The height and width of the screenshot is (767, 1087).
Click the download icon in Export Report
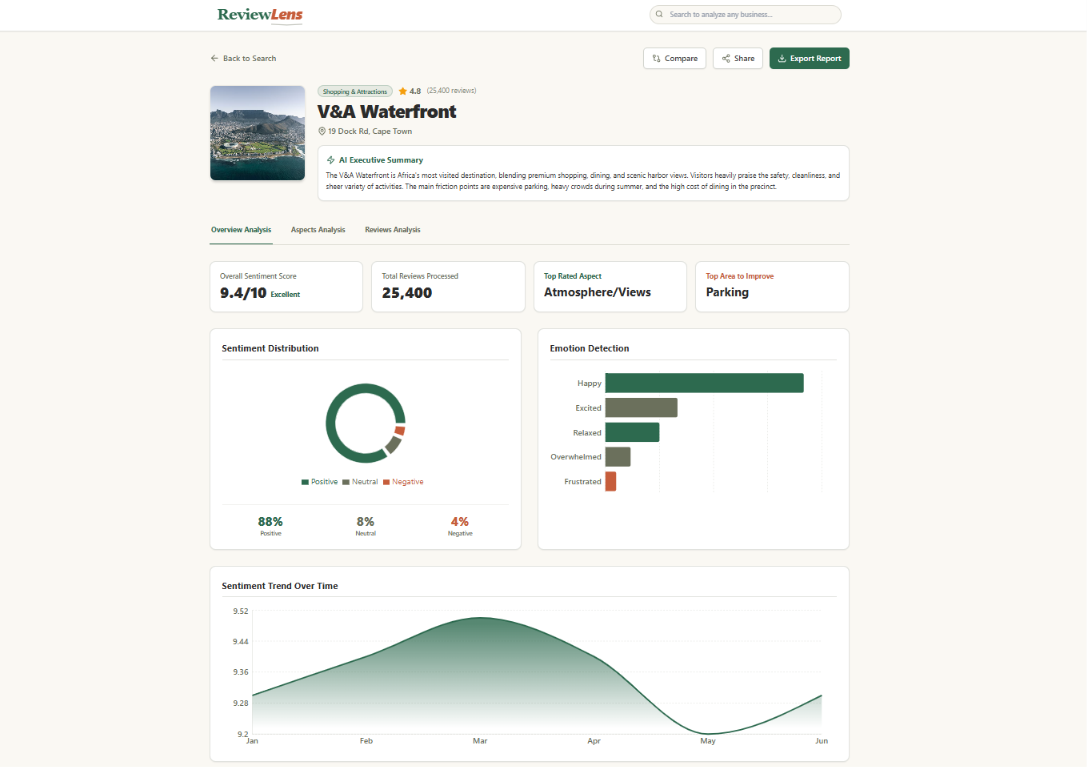click(x=781, y=58)
